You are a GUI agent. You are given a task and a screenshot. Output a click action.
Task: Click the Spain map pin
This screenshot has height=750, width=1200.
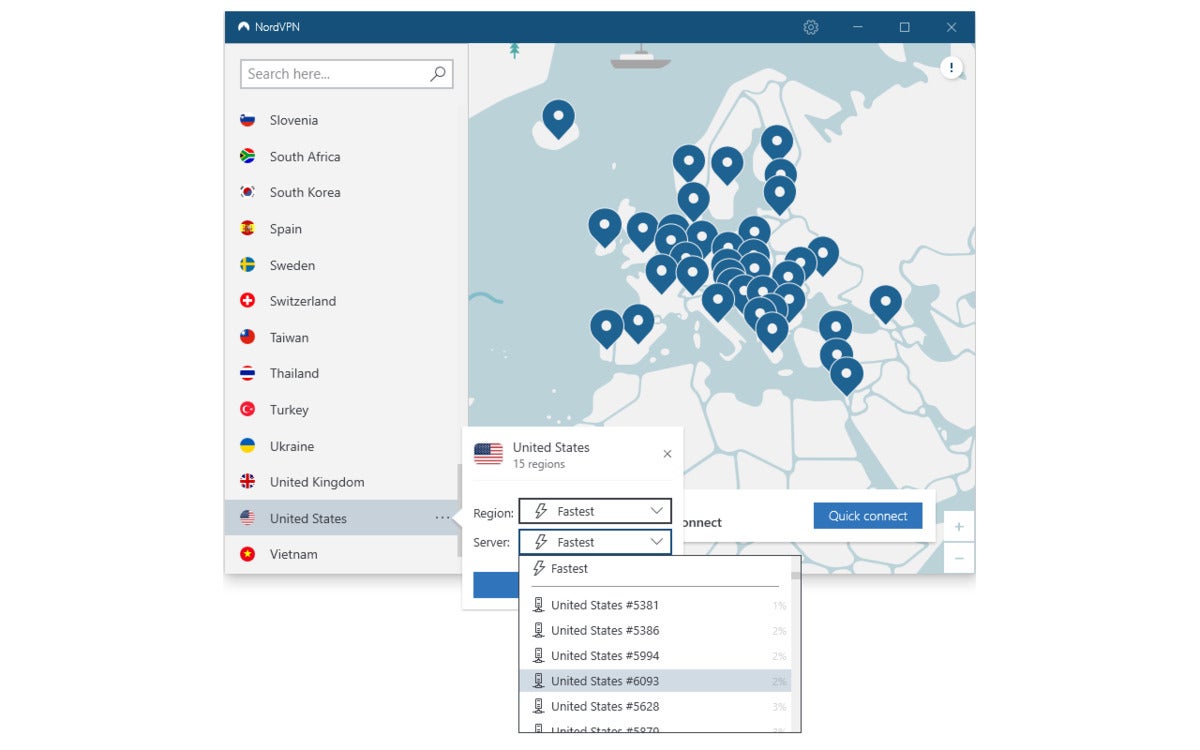pyautogui.click(x=638, y=323)
